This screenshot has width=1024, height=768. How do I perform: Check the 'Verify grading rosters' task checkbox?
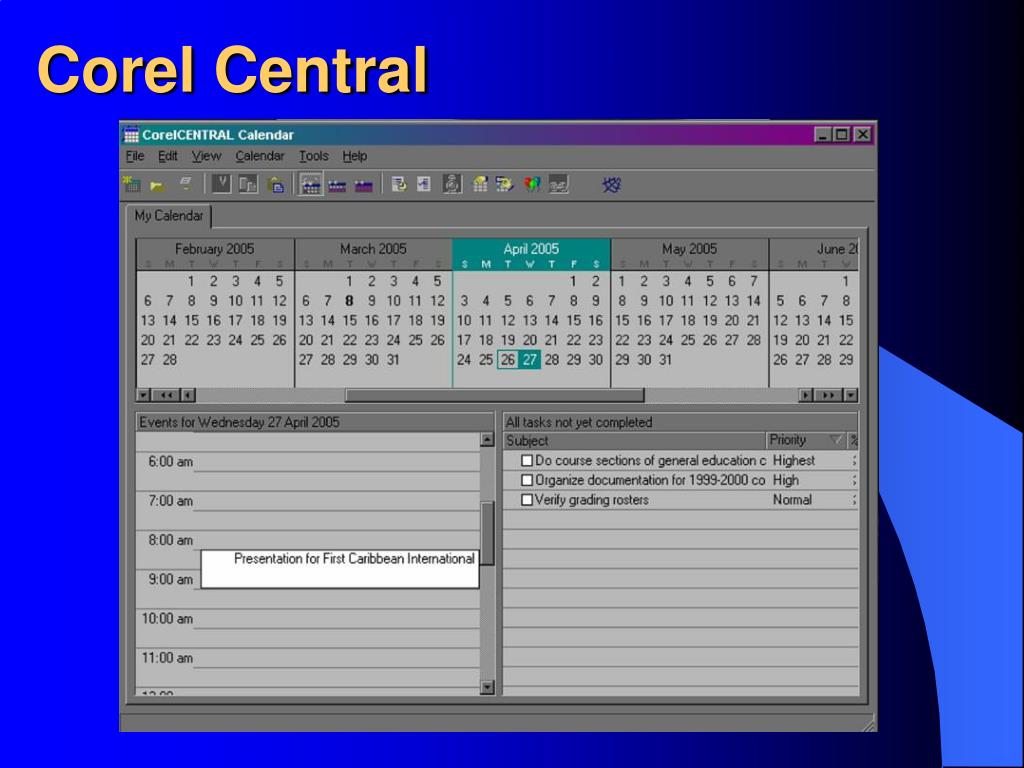(527, 500)
